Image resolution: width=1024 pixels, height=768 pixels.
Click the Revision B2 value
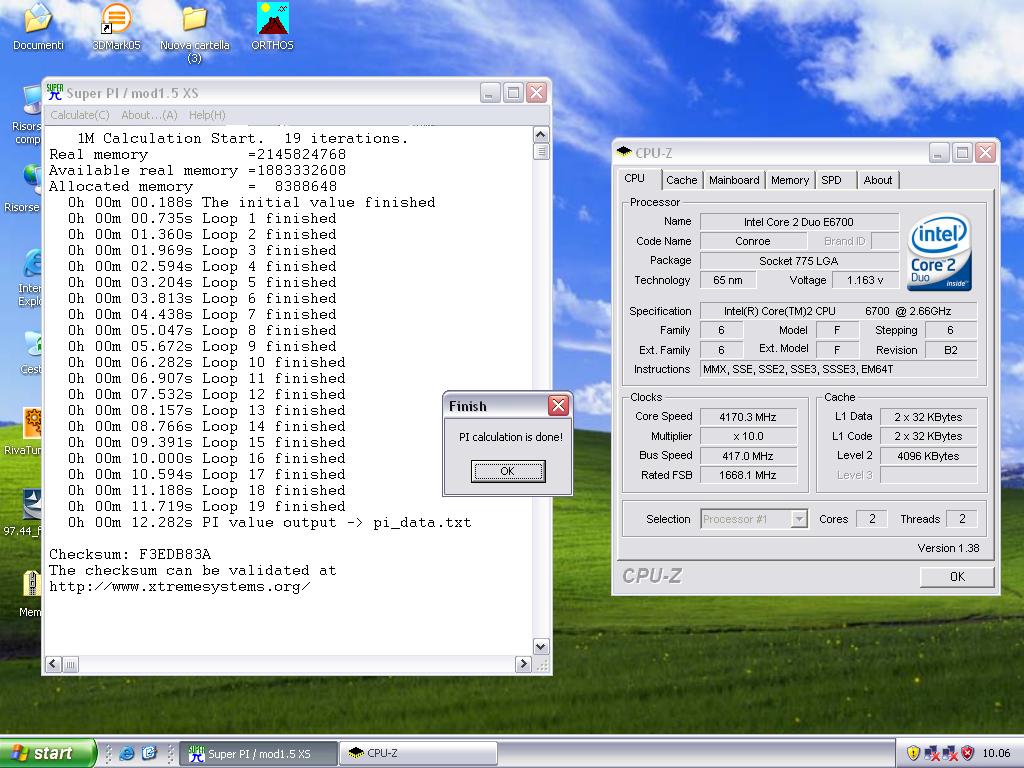click(x=951, y=350)
